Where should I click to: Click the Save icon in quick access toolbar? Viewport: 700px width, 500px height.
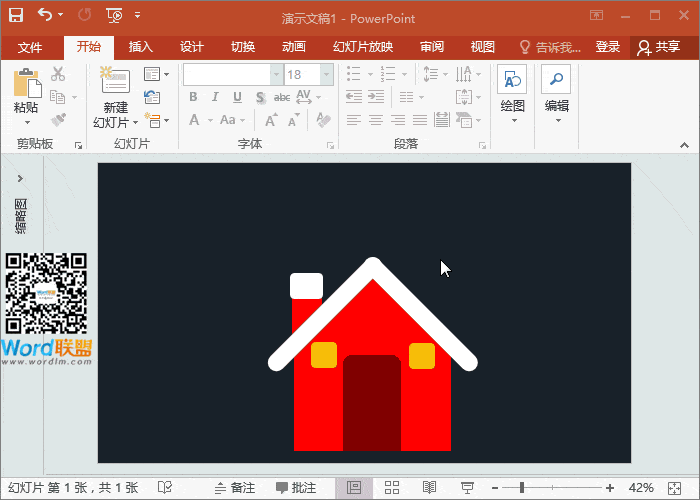pyautogui.click(x=16, y=15)
